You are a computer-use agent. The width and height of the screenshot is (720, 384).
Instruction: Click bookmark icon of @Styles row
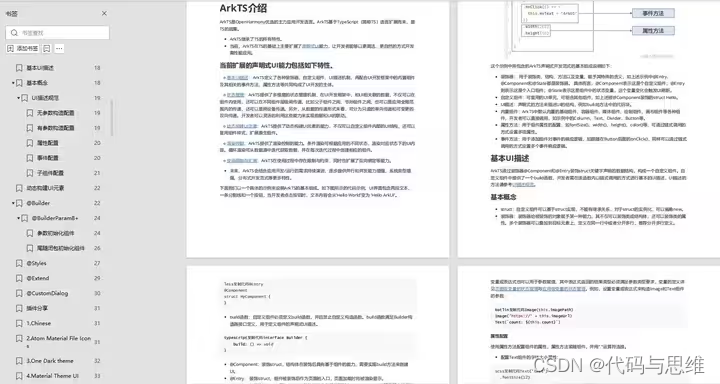(x=19, y=263)
